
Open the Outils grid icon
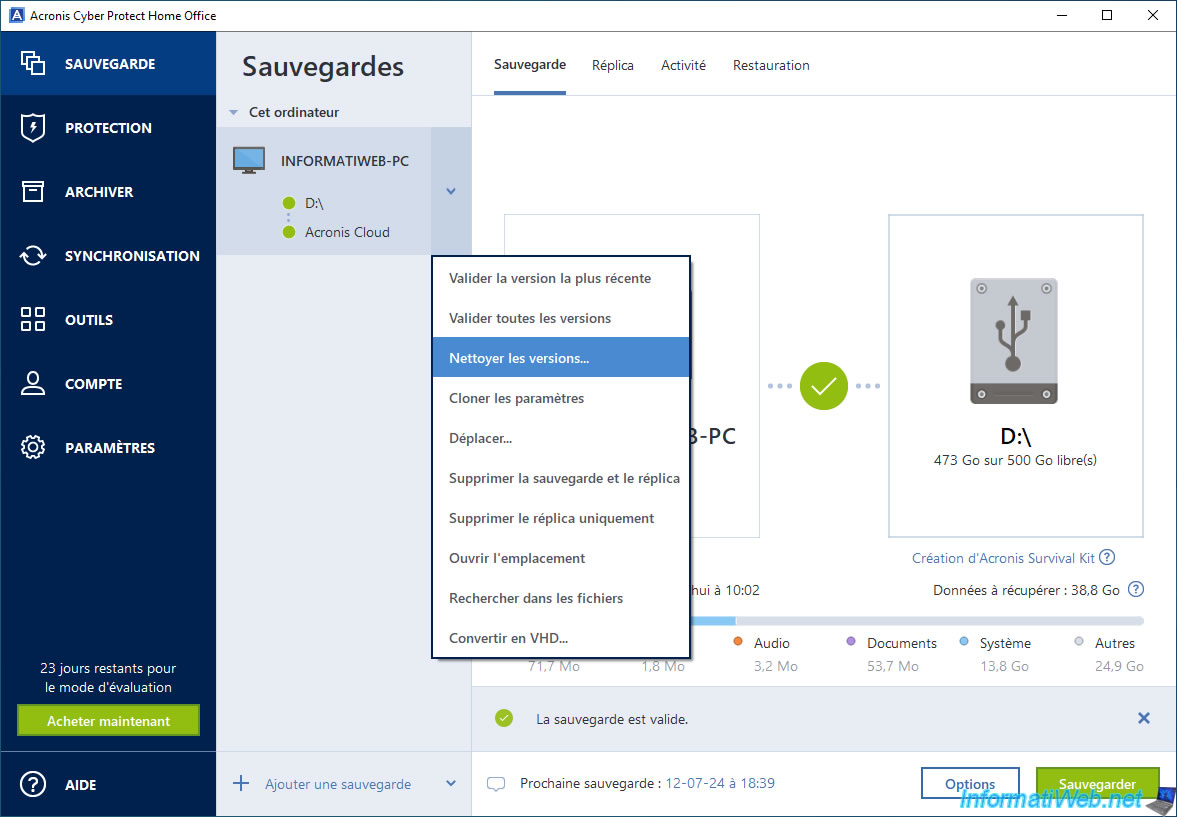(33, 320)
